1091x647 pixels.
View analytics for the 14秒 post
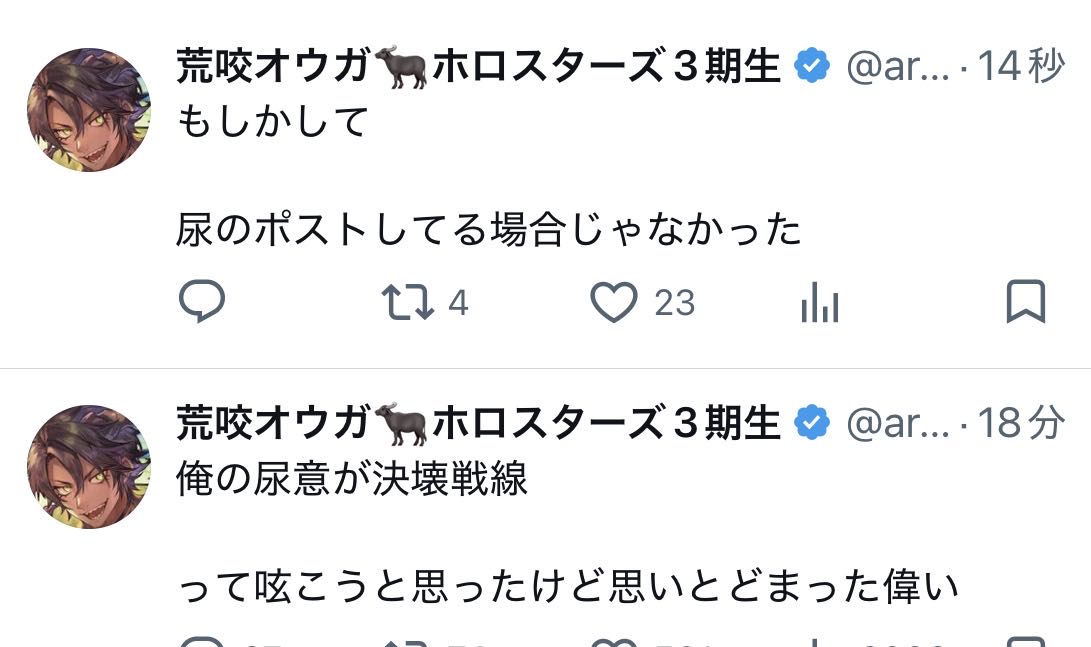820,301
